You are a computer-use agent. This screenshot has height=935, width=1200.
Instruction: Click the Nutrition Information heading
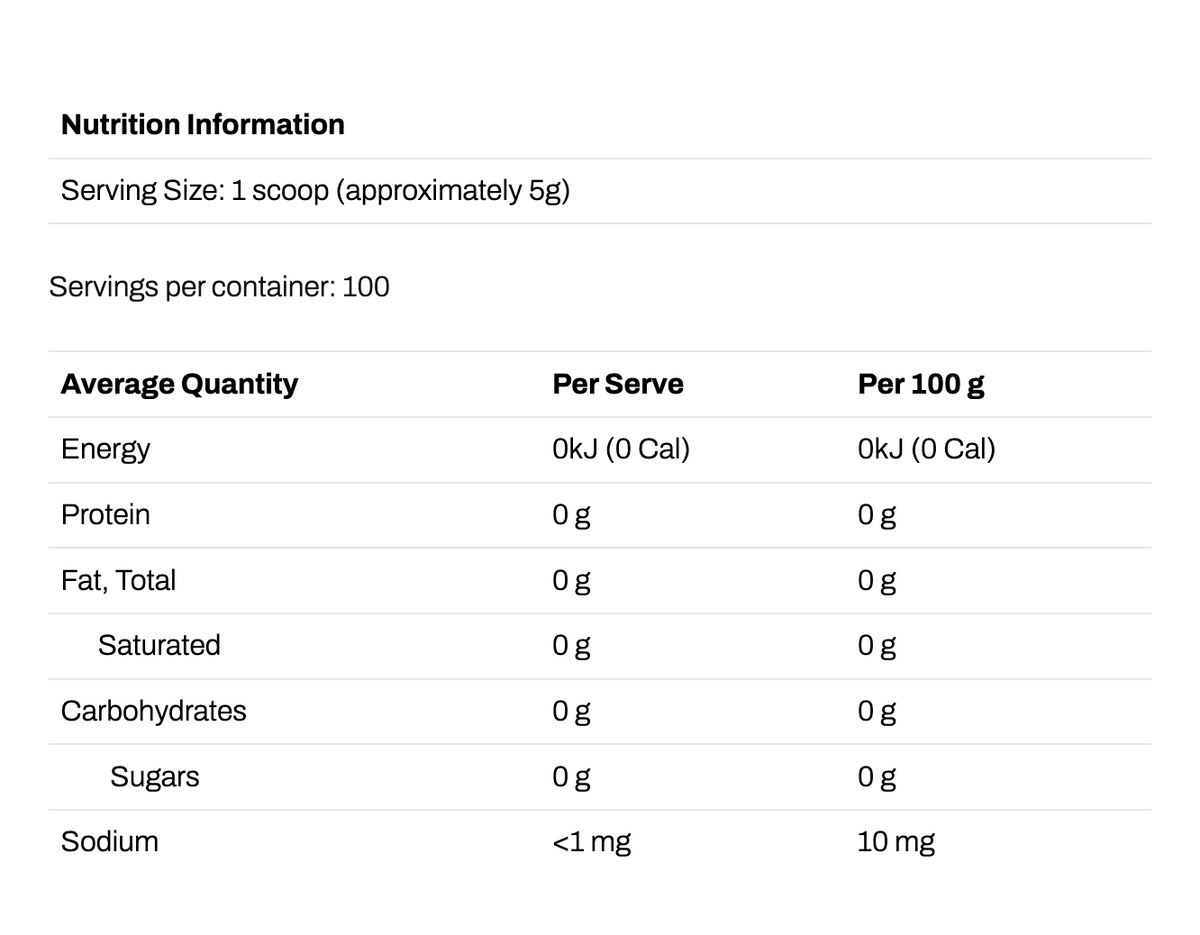[x=202, y=124]
